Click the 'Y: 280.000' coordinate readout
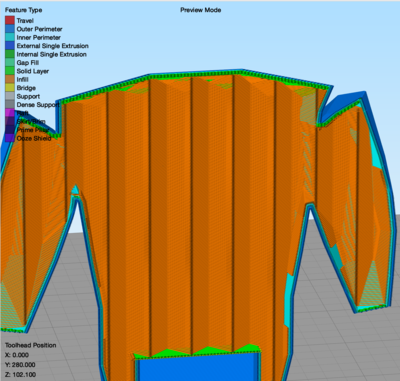400x381 pixels. (20, 365)
